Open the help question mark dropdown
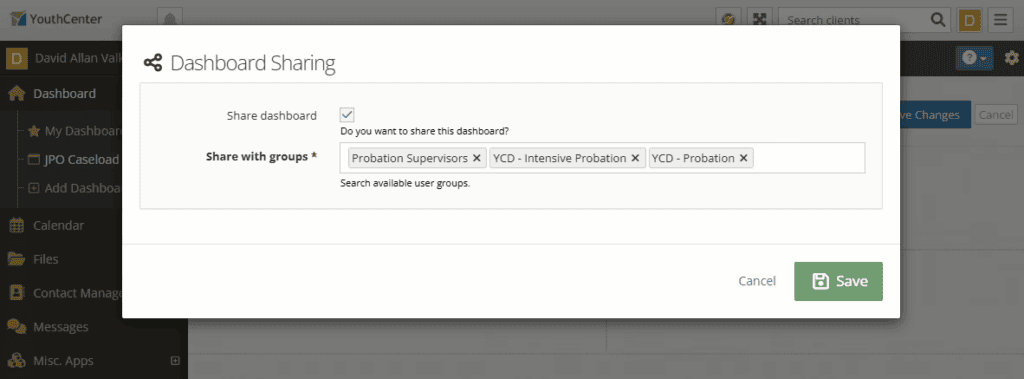 [x=974, y=58]
